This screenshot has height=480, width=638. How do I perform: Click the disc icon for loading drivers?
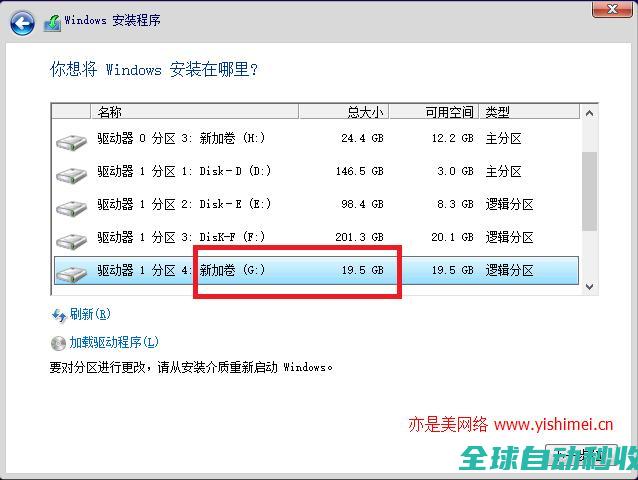pyautogui.click(x=58, y=343)
